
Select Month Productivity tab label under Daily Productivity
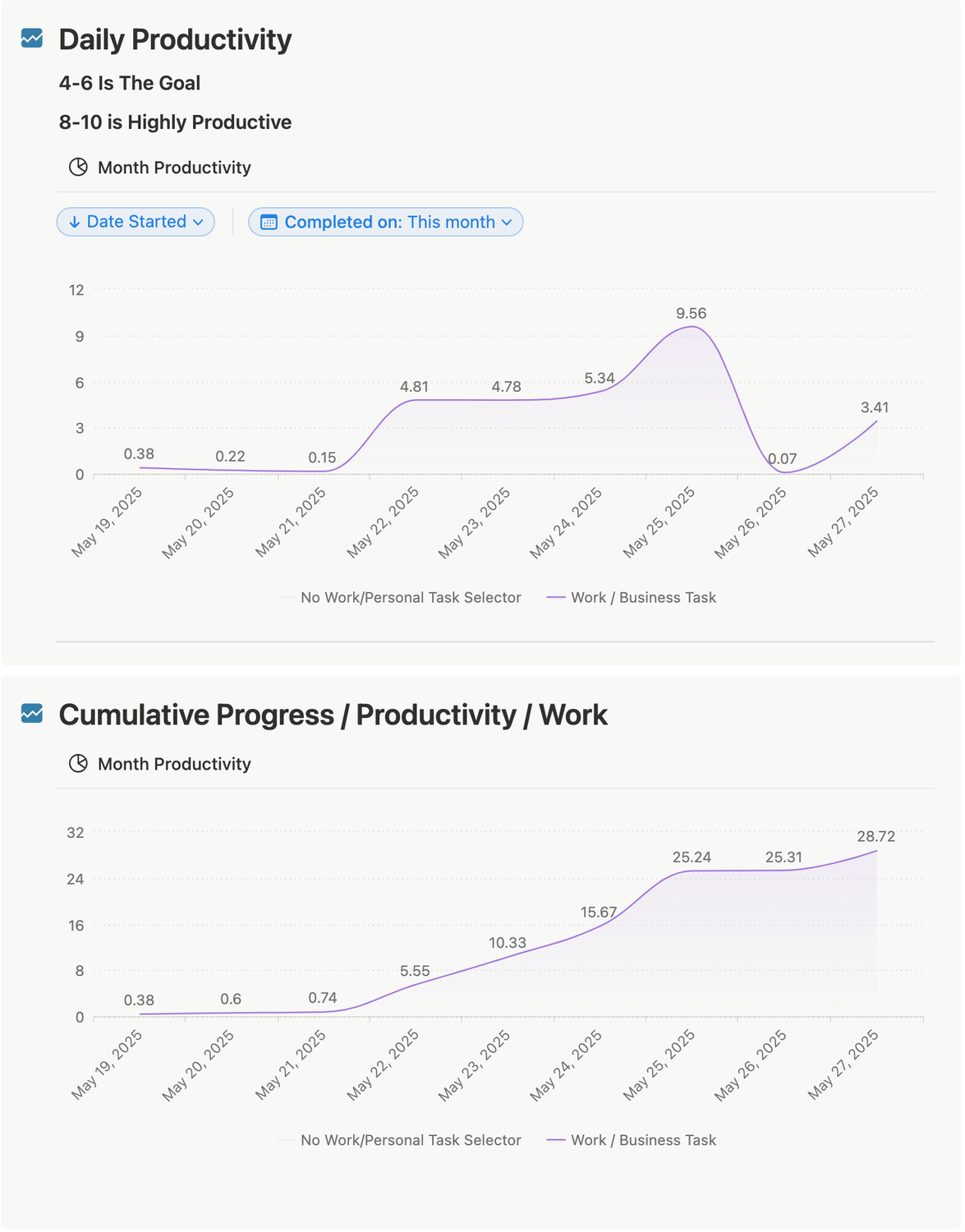pos(174,168)
